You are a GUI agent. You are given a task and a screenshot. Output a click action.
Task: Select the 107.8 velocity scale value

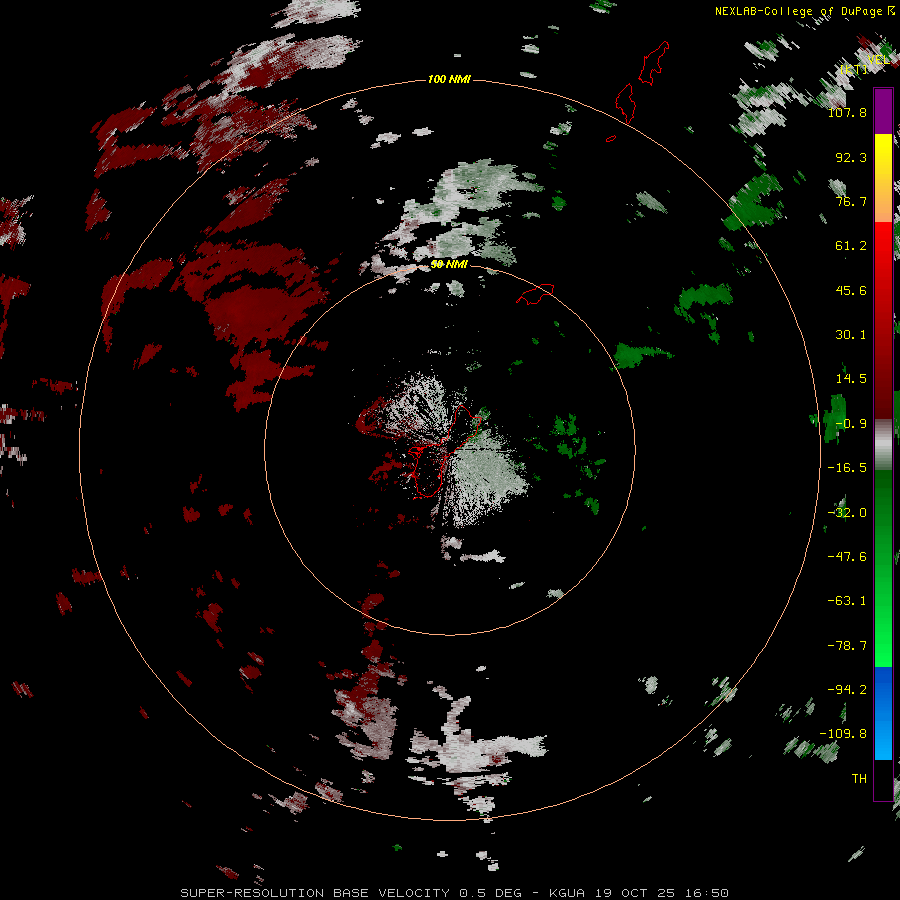[x=847, y=112]
